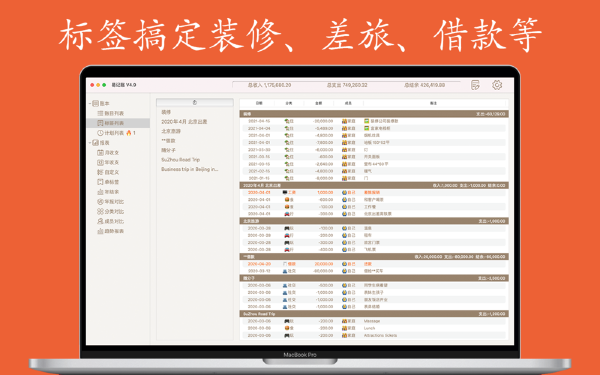Screen dimensions: 600x375
Task: Click the 分类对比 four-squares icon
Action: (x=100, y=211)
